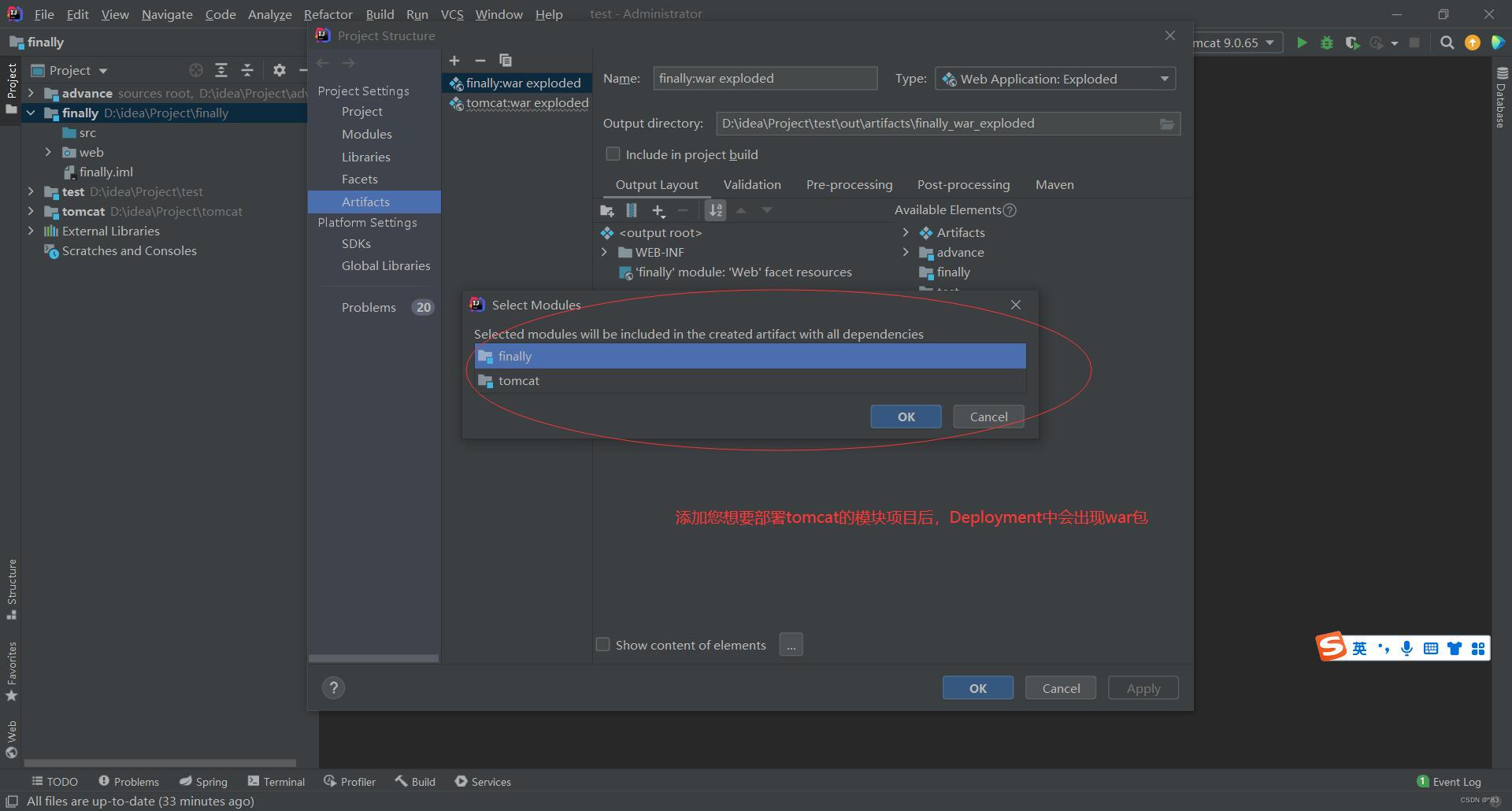Open Database tool window

tap(1501, 97)
